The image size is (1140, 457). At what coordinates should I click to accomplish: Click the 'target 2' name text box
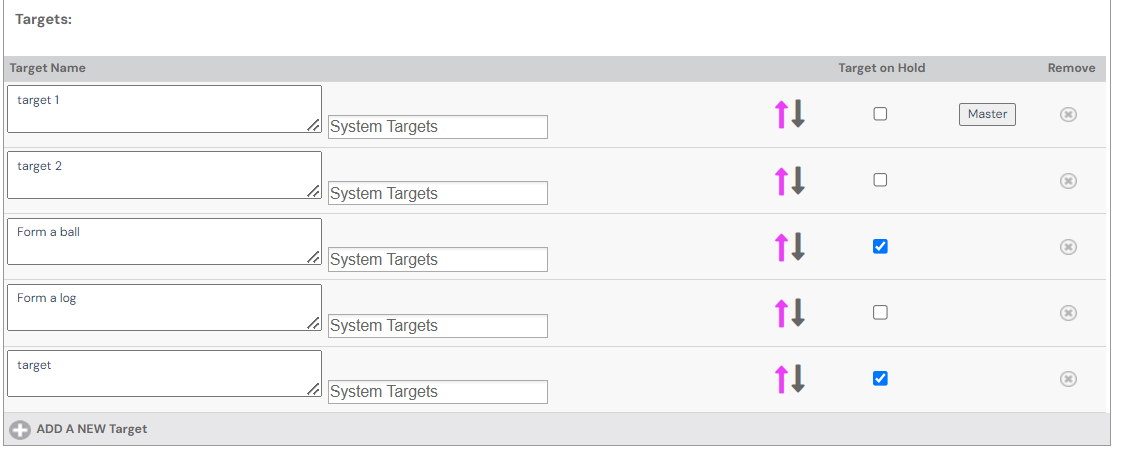164,175
